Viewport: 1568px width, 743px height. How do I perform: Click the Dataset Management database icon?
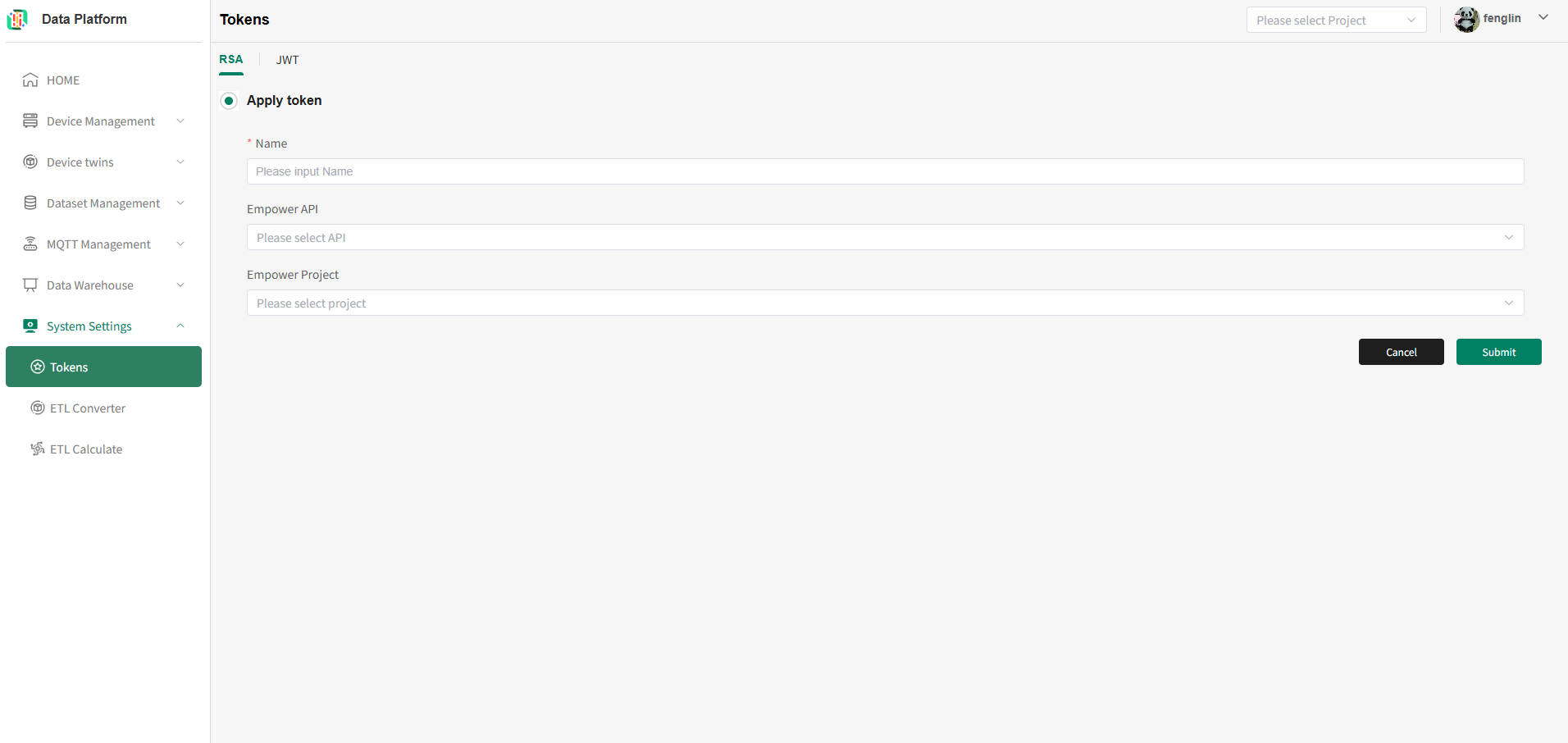[x=30, y=203]
